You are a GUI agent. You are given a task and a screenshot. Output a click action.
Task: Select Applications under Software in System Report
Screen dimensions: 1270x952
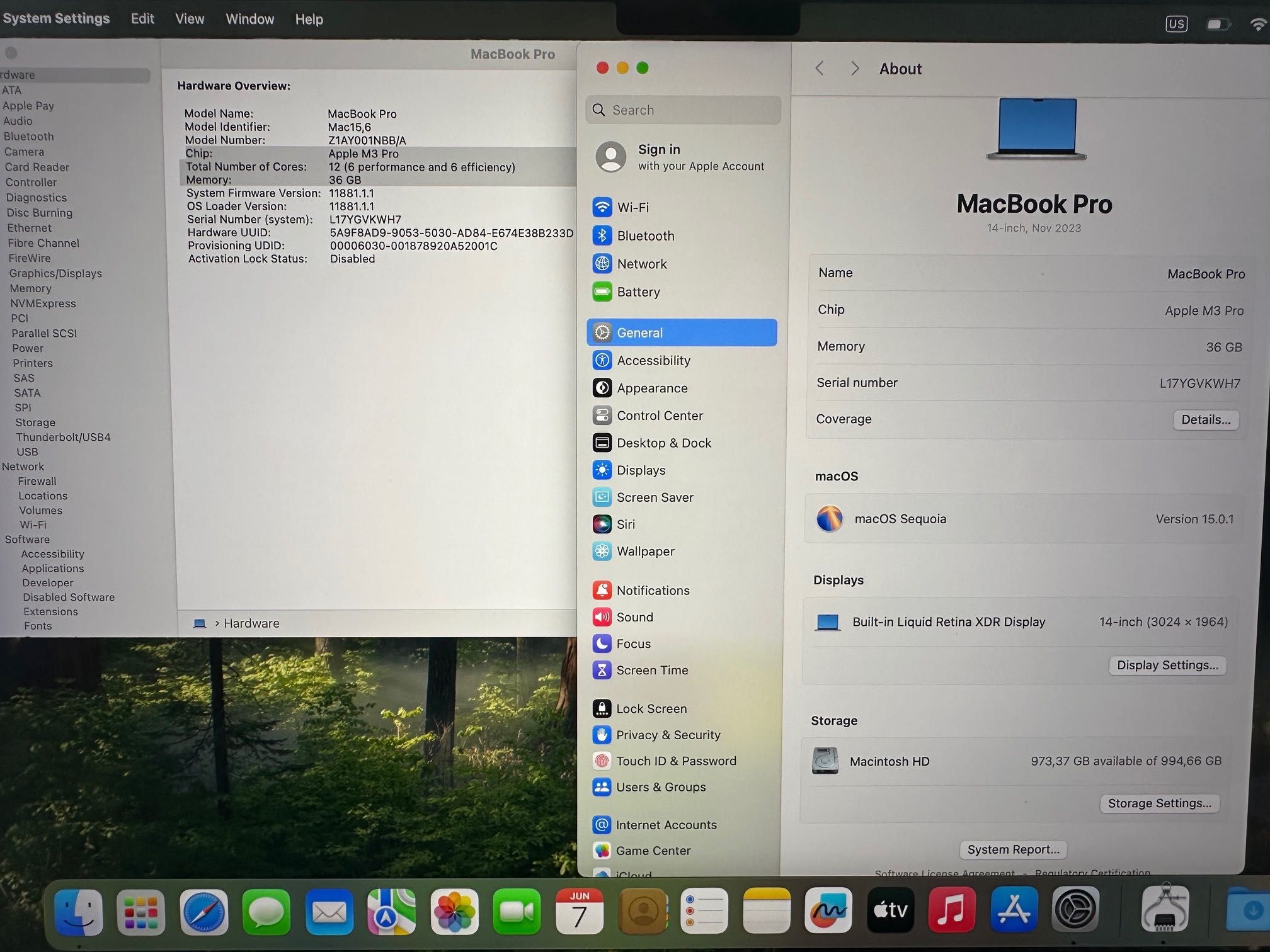53,569
